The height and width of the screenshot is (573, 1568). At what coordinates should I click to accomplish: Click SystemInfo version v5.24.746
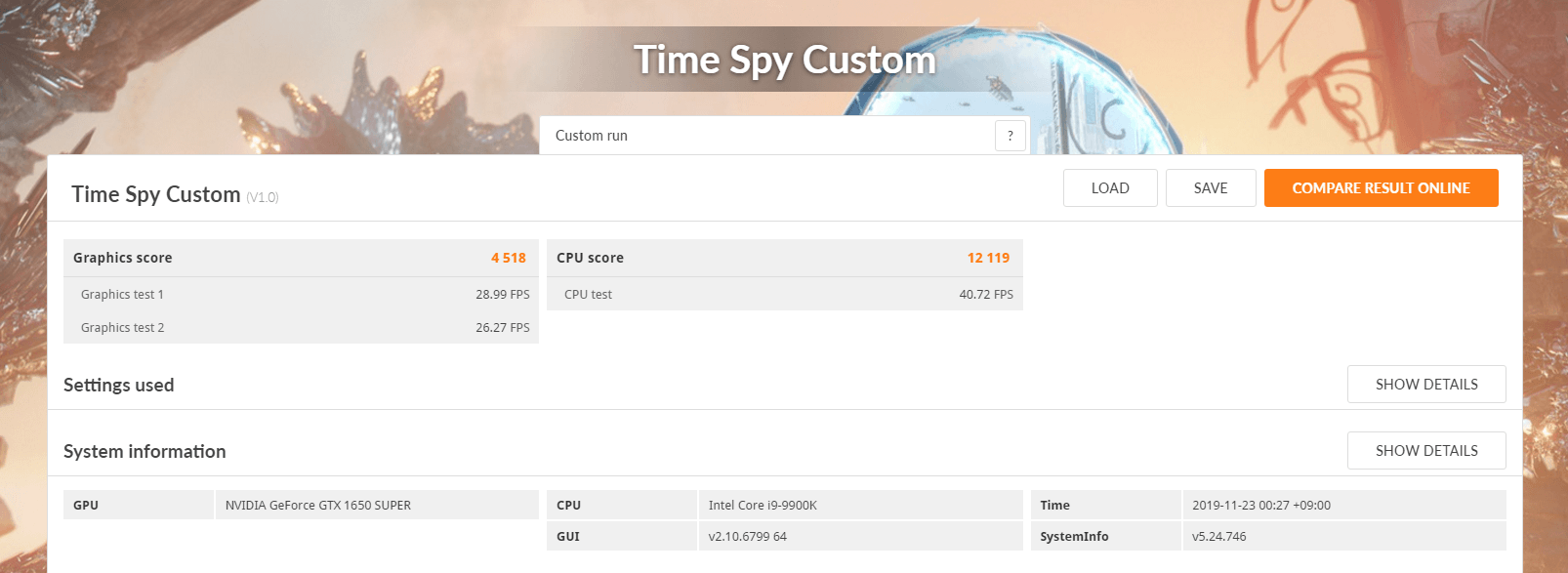1219,536
